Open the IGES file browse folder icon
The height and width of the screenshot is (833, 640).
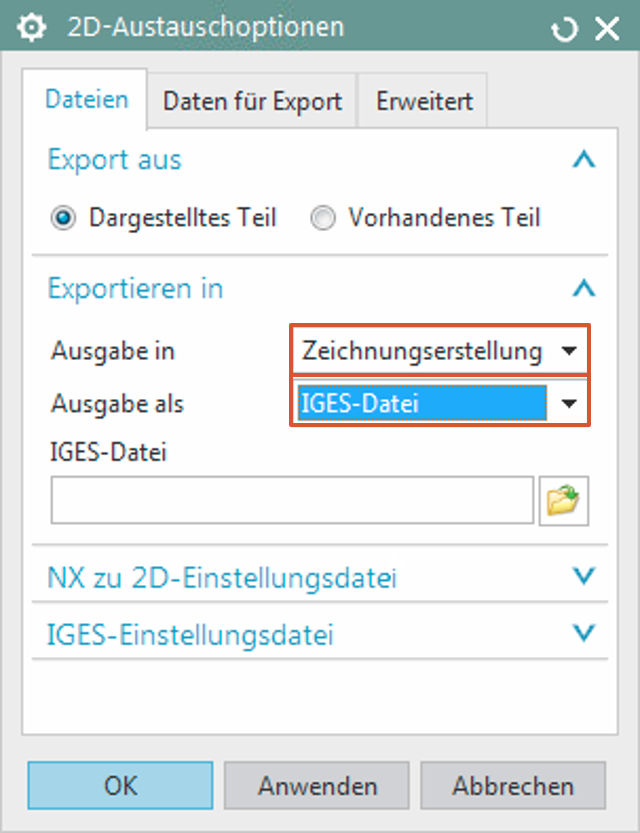tap(564, 500)
